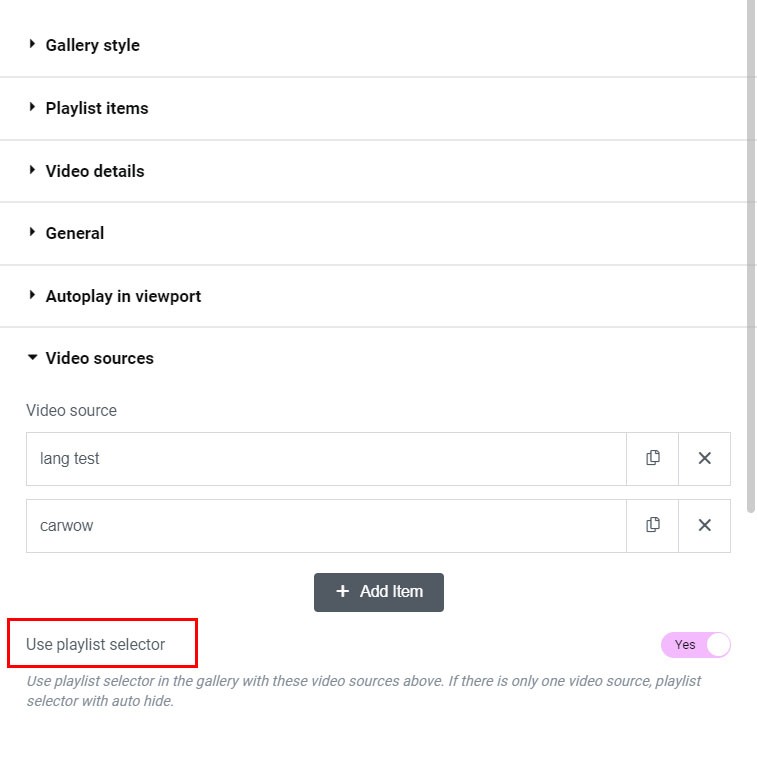The image size is (757, 759).
Task: Remove the lang test video source
Action: click(x=704, y=458)
